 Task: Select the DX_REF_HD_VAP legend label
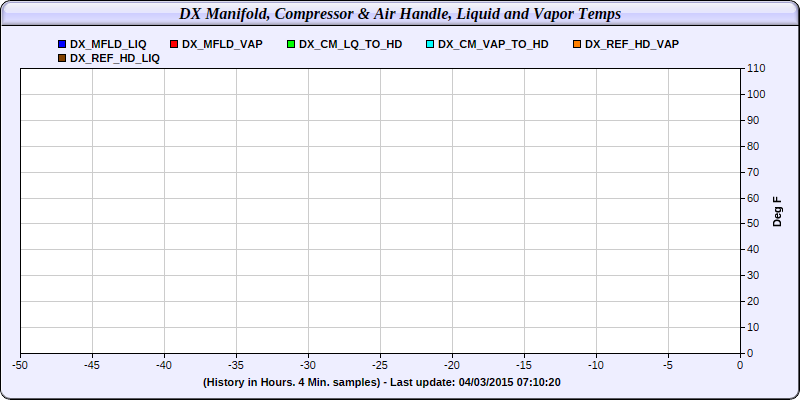[x=632, y=44]
